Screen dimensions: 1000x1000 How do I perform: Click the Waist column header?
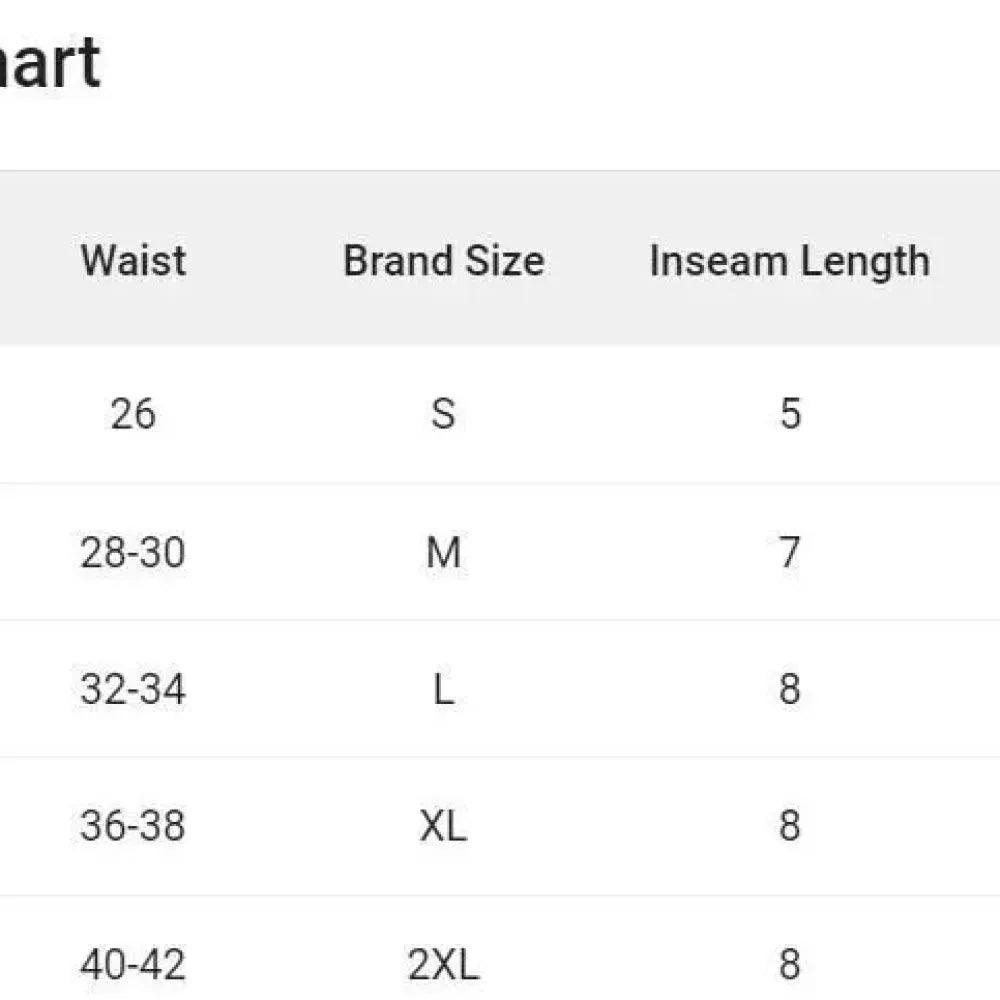[133, 261]
